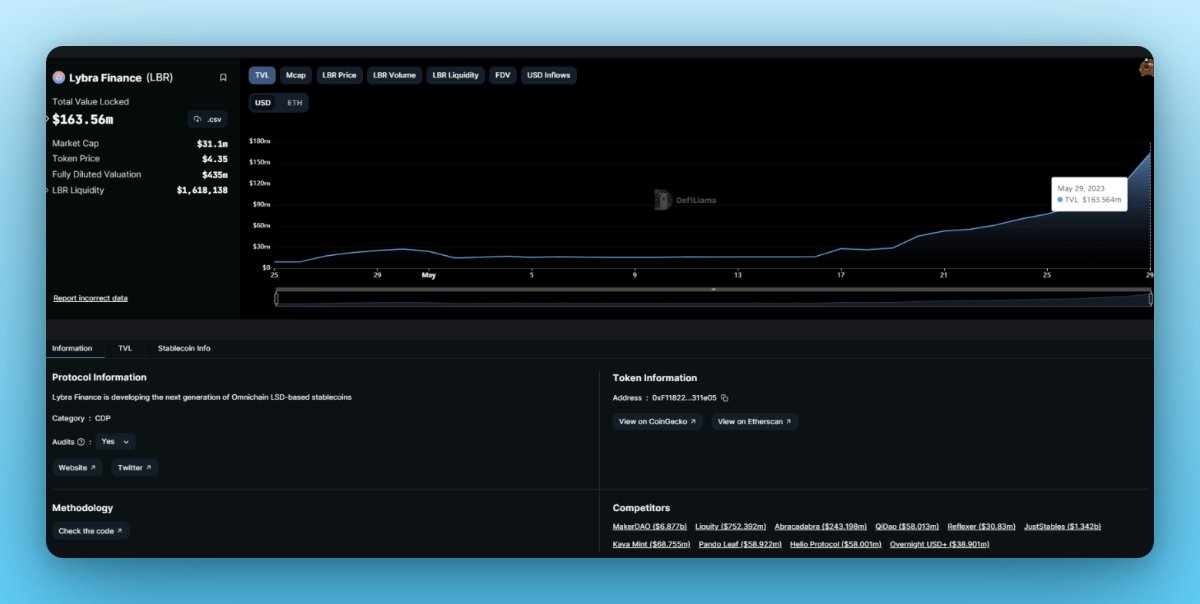Click the LBR Liquidity value $1,618,138
Screen dimensions: 1200x604
click(x=202, y=190)
